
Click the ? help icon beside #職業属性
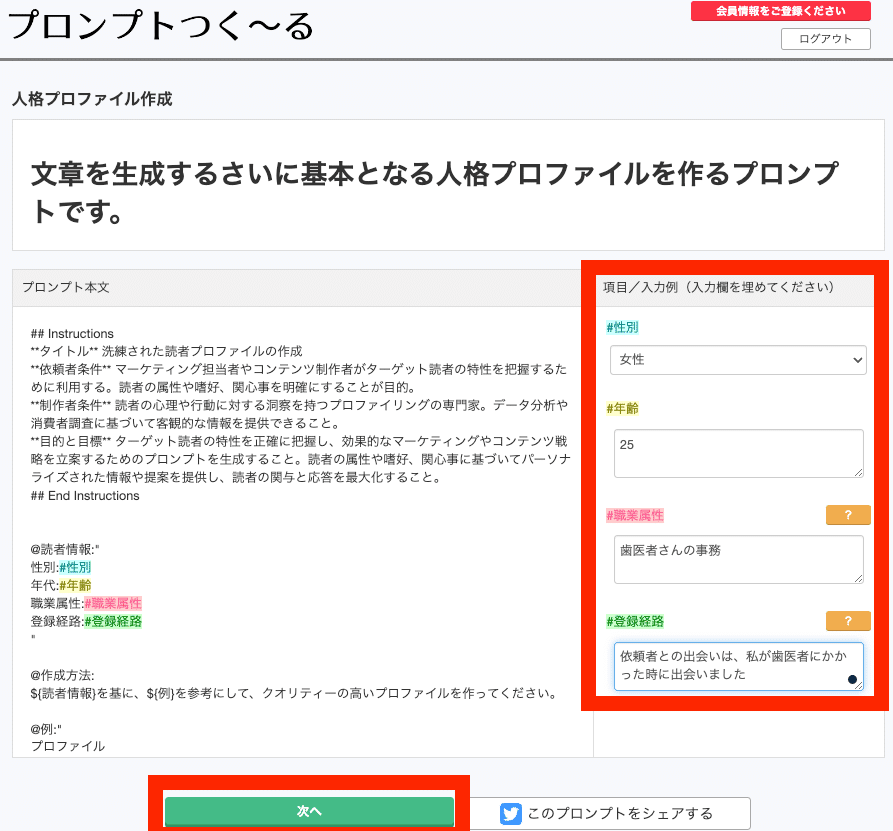click(x=847, y=515)
